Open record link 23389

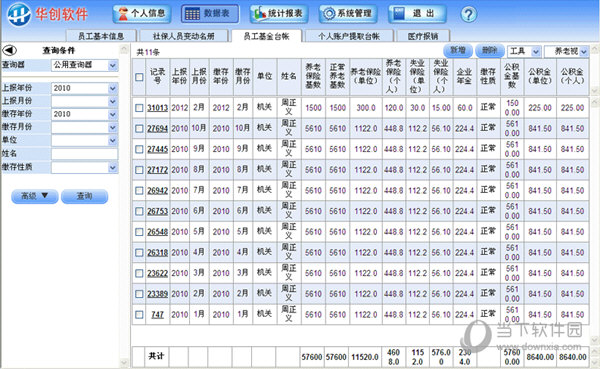157,294
